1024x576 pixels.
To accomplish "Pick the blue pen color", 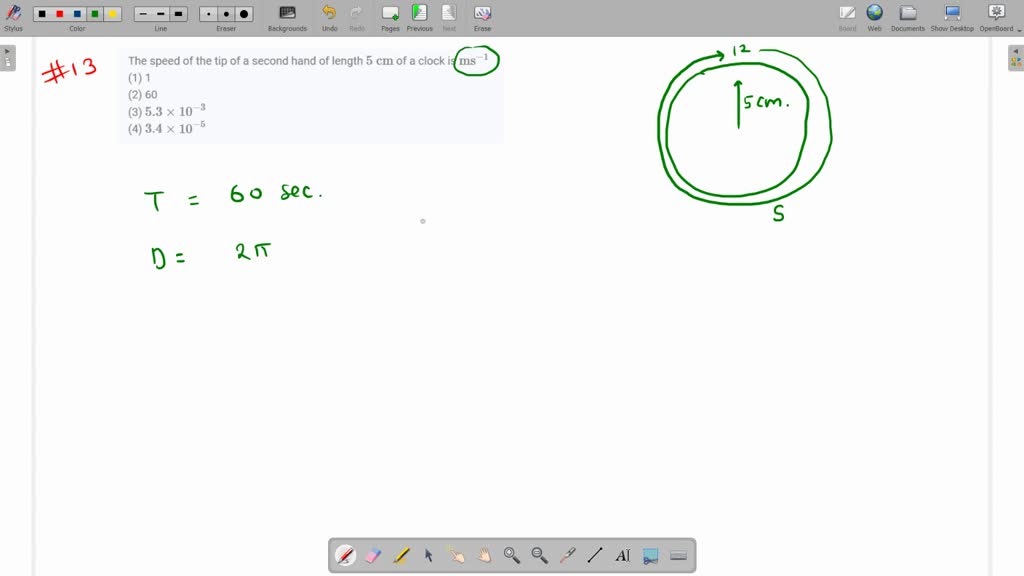I will click(77, 14).
